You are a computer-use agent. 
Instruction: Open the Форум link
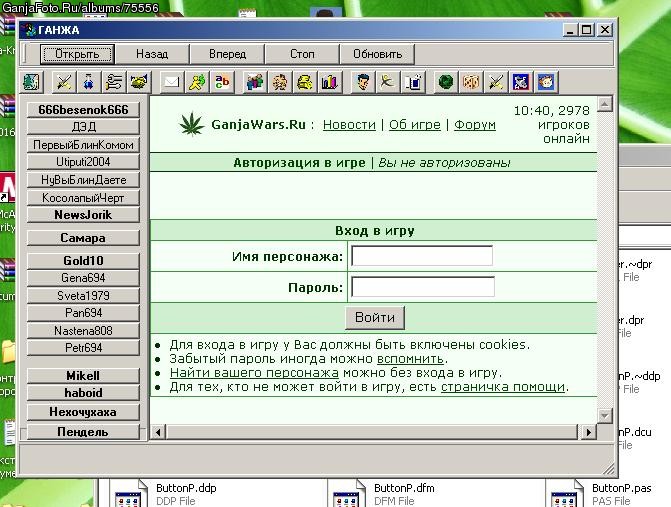pos(475,125)
